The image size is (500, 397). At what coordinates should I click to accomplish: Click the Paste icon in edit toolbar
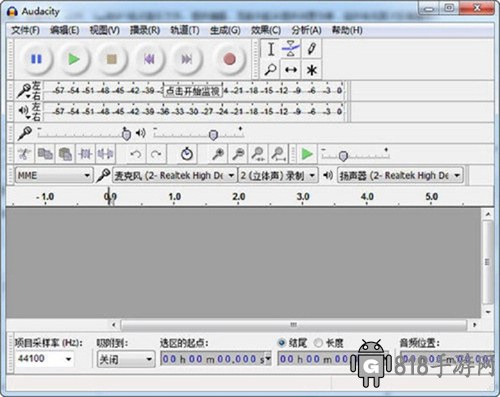[x=65, y=154]
